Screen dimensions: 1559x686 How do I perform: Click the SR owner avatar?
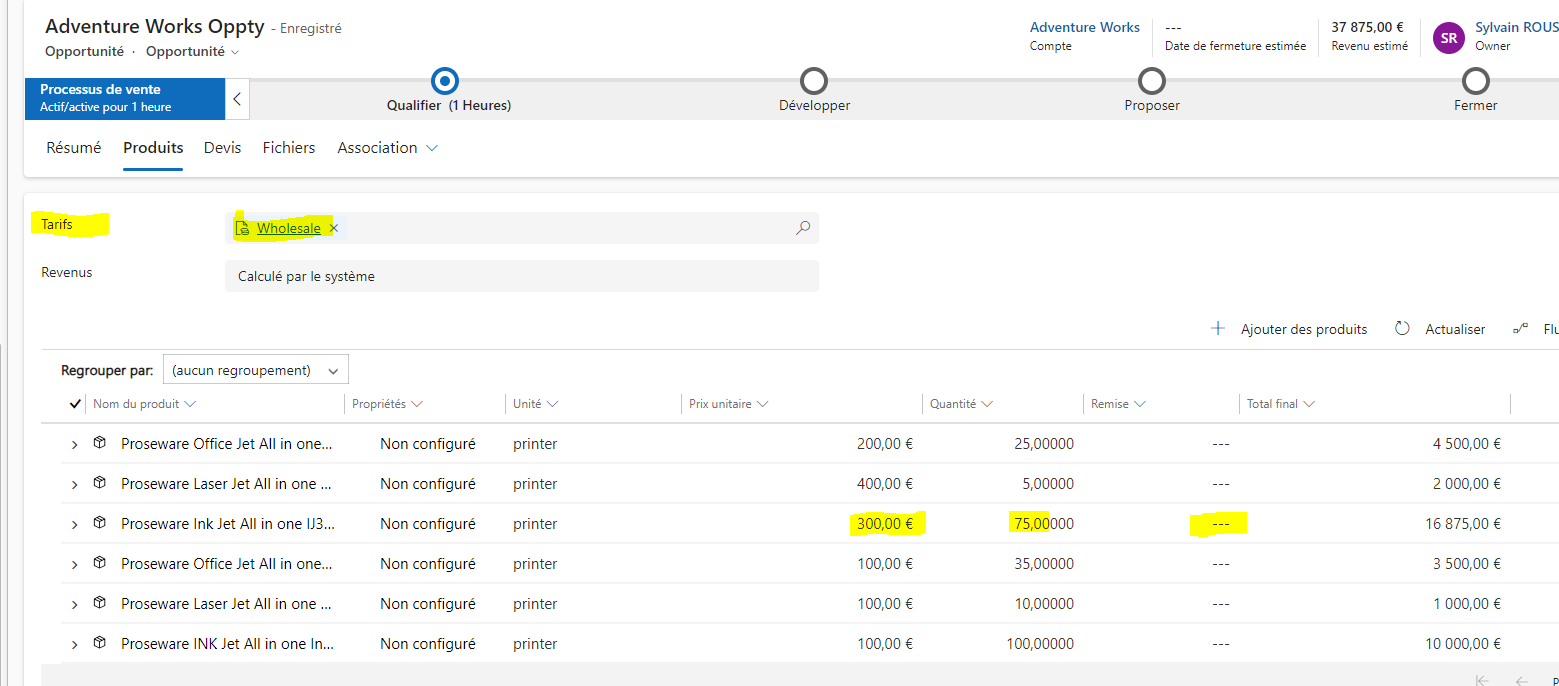[1449, 38]
